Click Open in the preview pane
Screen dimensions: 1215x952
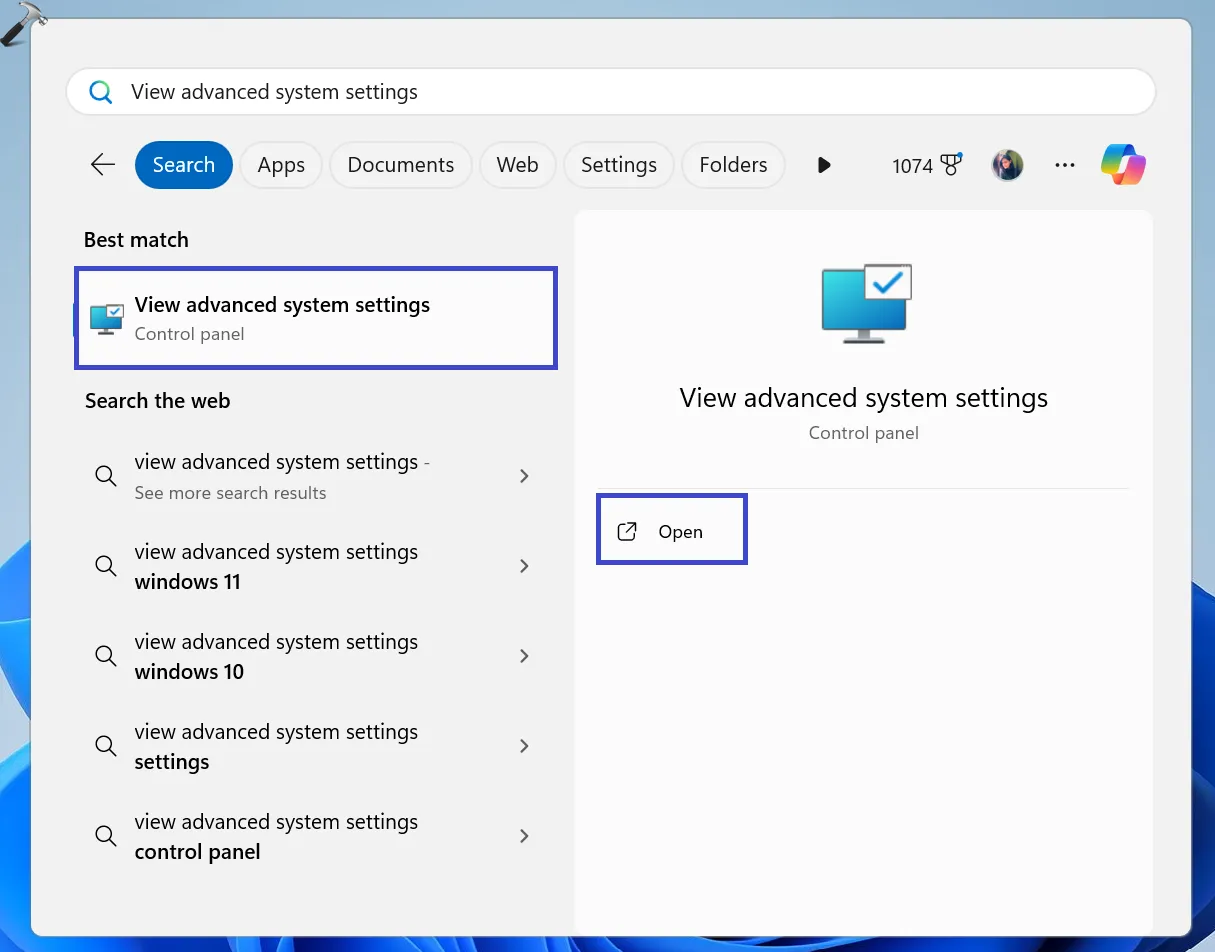click(672, 532)
